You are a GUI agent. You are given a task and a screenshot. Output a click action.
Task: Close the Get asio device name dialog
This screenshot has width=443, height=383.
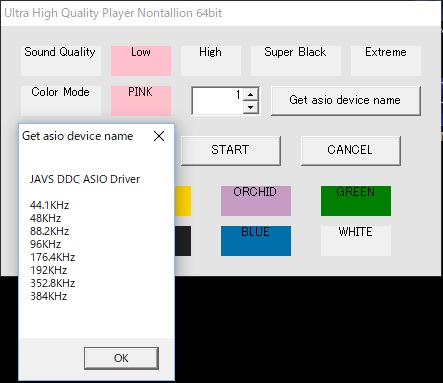(x=159, y=136)
